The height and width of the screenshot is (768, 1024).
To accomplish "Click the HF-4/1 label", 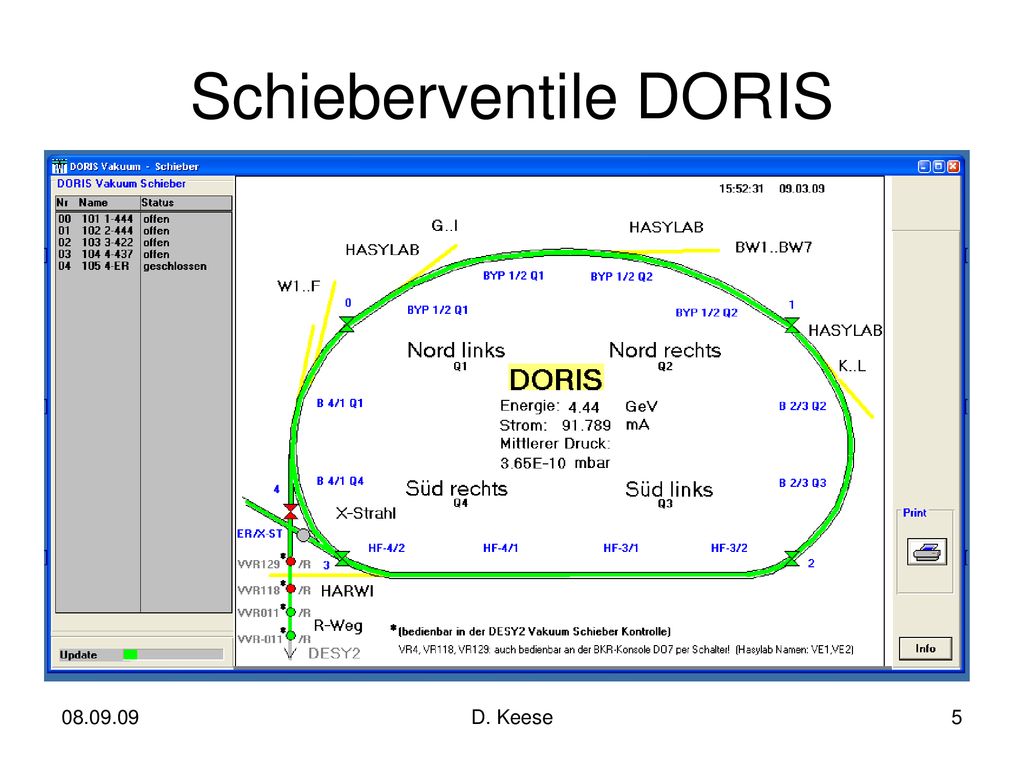I will (x=500, y=548).
